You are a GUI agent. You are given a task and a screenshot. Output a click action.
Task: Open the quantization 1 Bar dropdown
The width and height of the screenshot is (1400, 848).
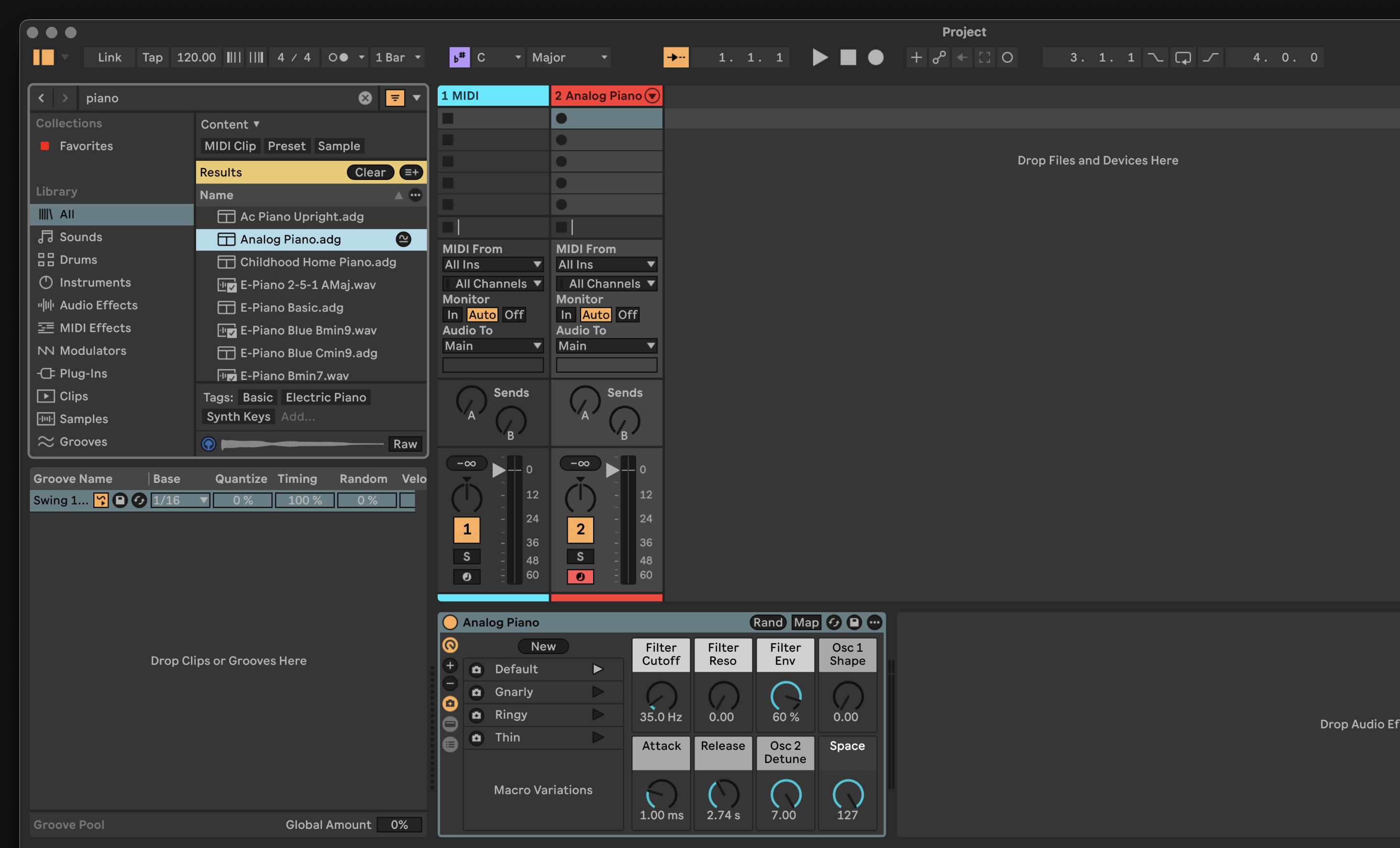click(x=398, y=57)
